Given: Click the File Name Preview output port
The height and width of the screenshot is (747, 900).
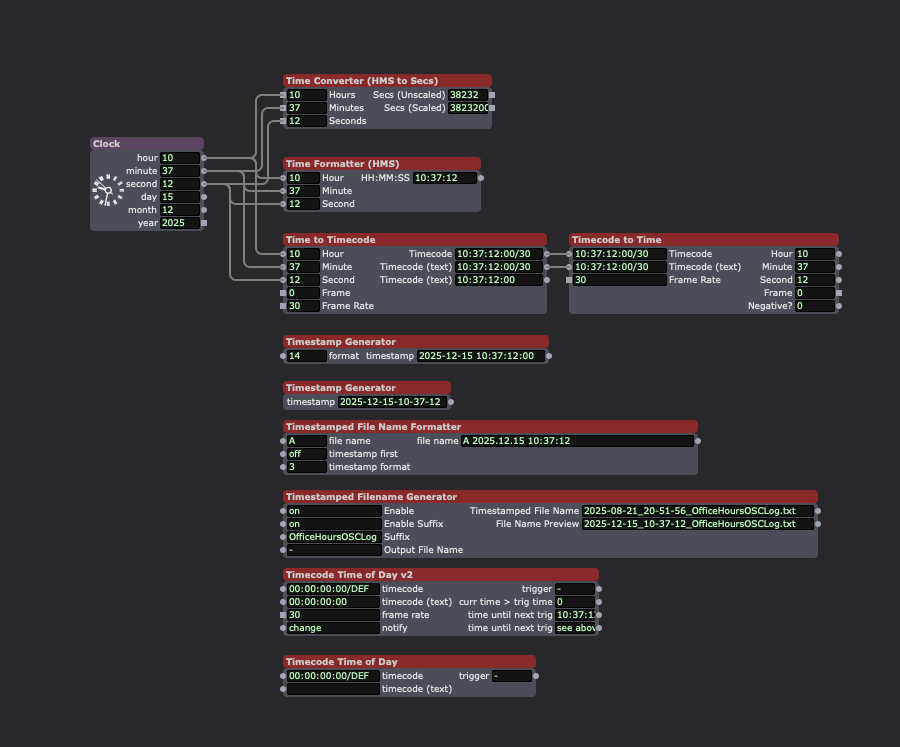Looking at the screenshot, I should (x=818, y=524).
